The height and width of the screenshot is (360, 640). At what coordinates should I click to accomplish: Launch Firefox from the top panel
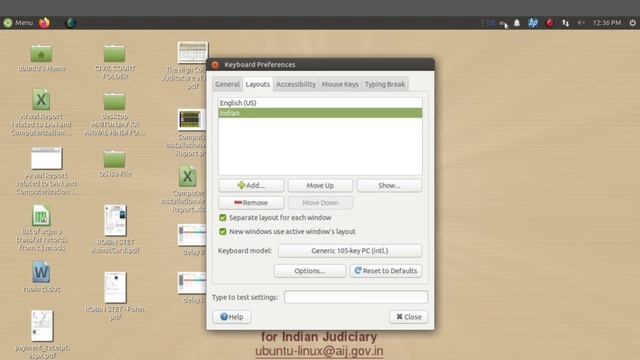click(44, 22)
